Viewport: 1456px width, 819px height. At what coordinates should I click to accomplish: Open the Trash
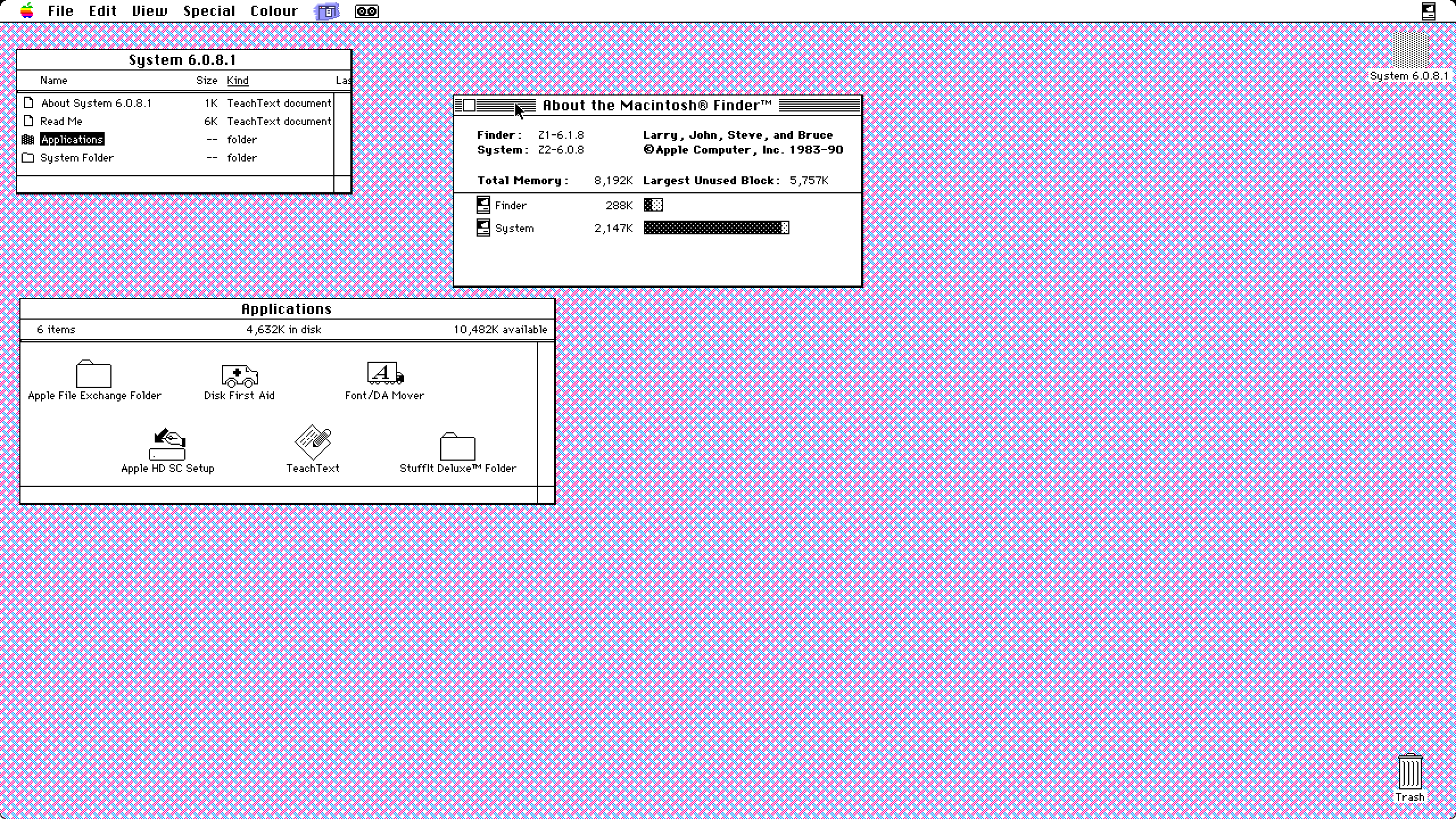pos(1412,772)
